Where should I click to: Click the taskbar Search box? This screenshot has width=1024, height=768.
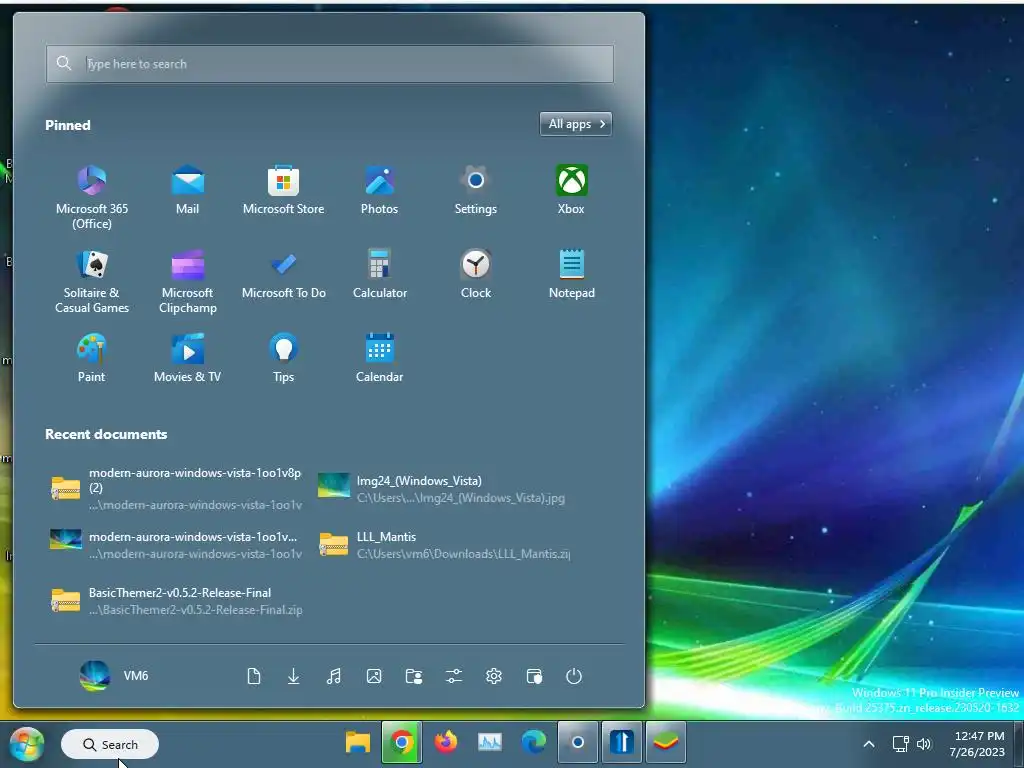coord(110,744)
